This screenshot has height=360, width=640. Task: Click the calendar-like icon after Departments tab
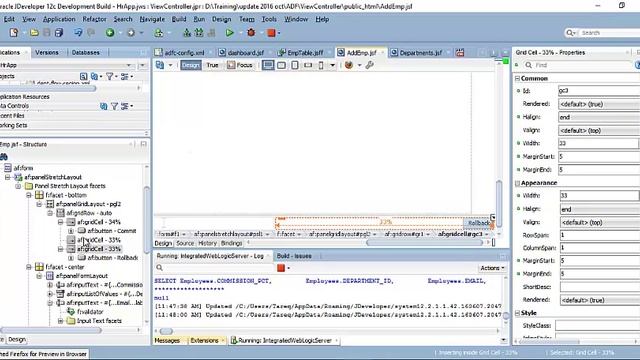click(460, 53)
